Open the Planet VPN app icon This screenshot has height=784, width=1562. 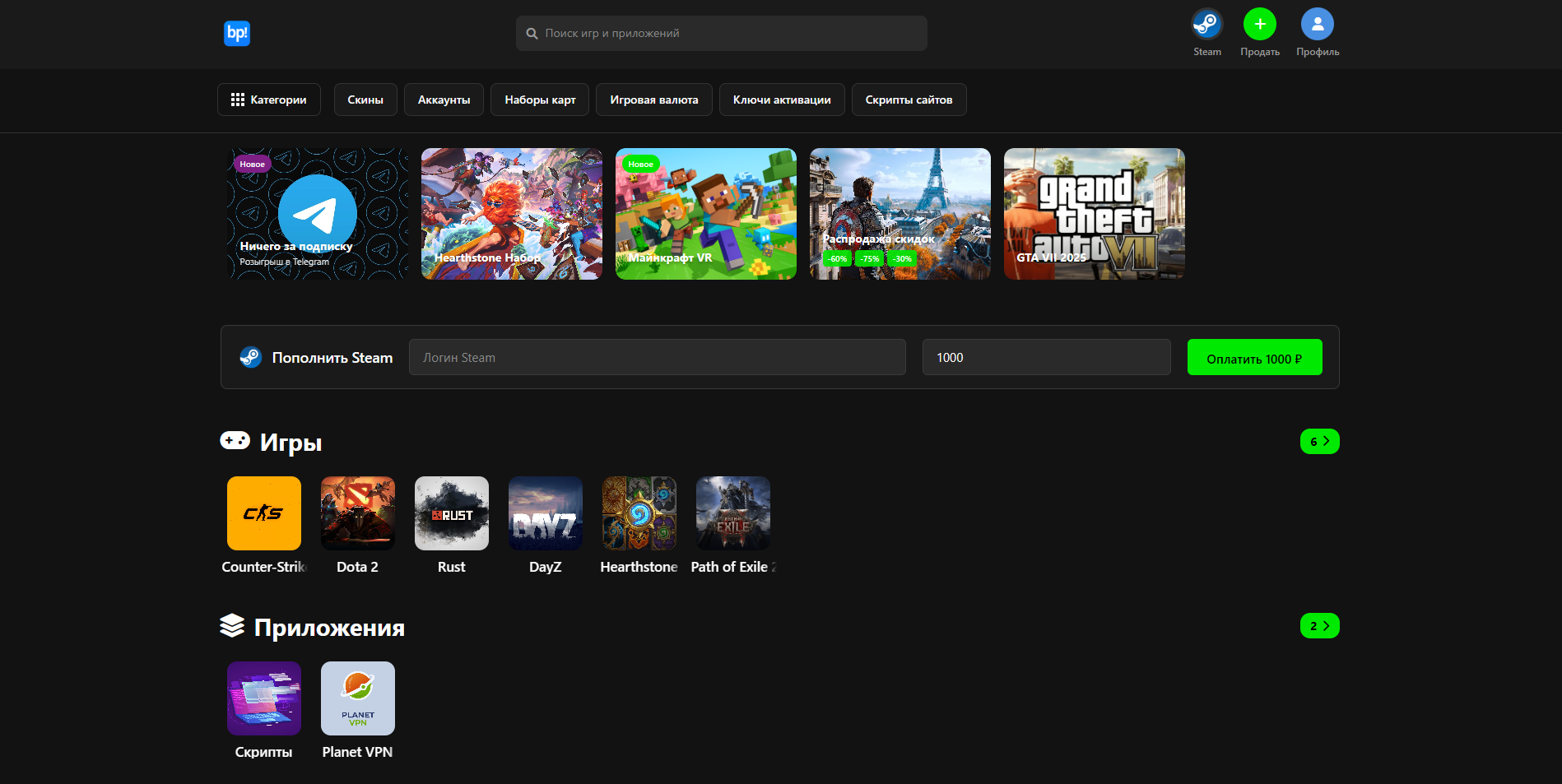point(358,698)
